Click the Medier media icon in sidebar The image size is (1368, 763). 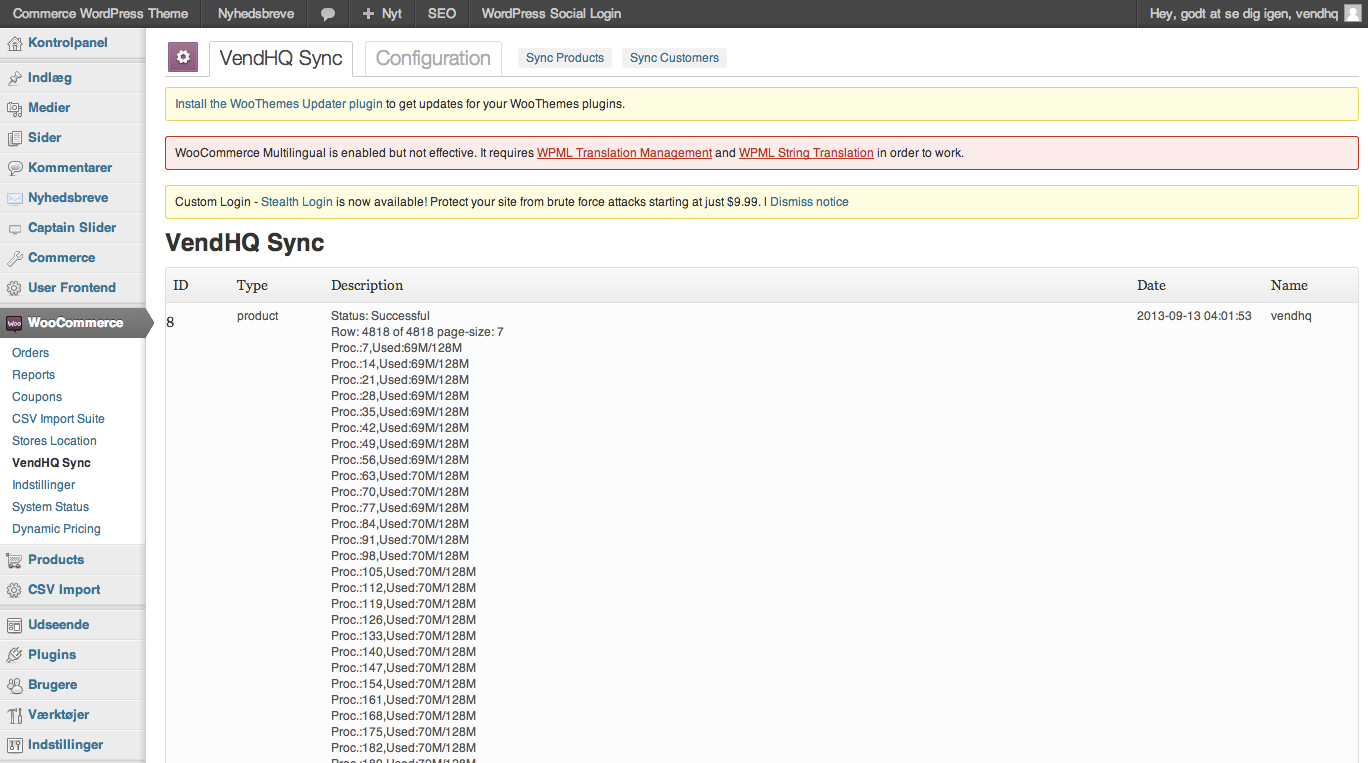(14, 108)
